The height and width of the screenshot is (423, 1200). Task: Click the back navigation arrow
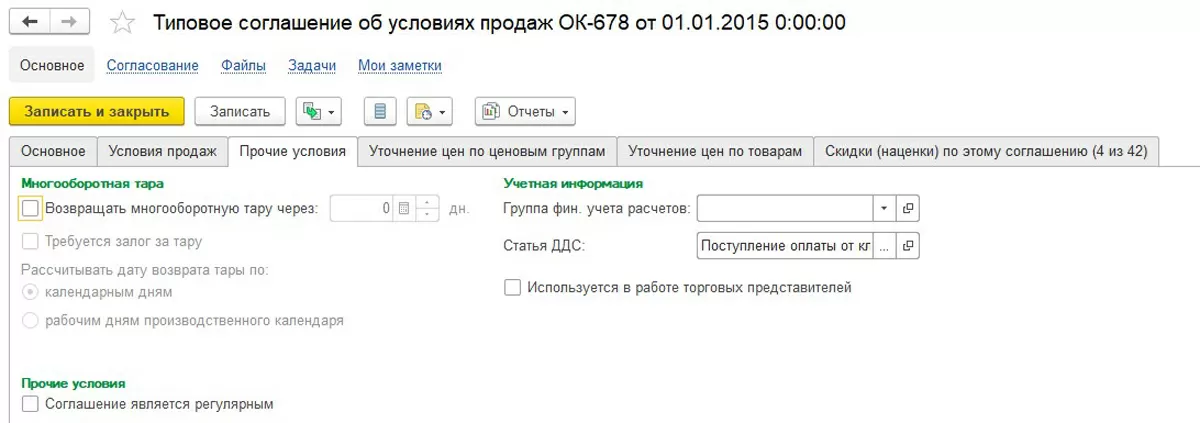pyautogui.click(x=29, y=21)
